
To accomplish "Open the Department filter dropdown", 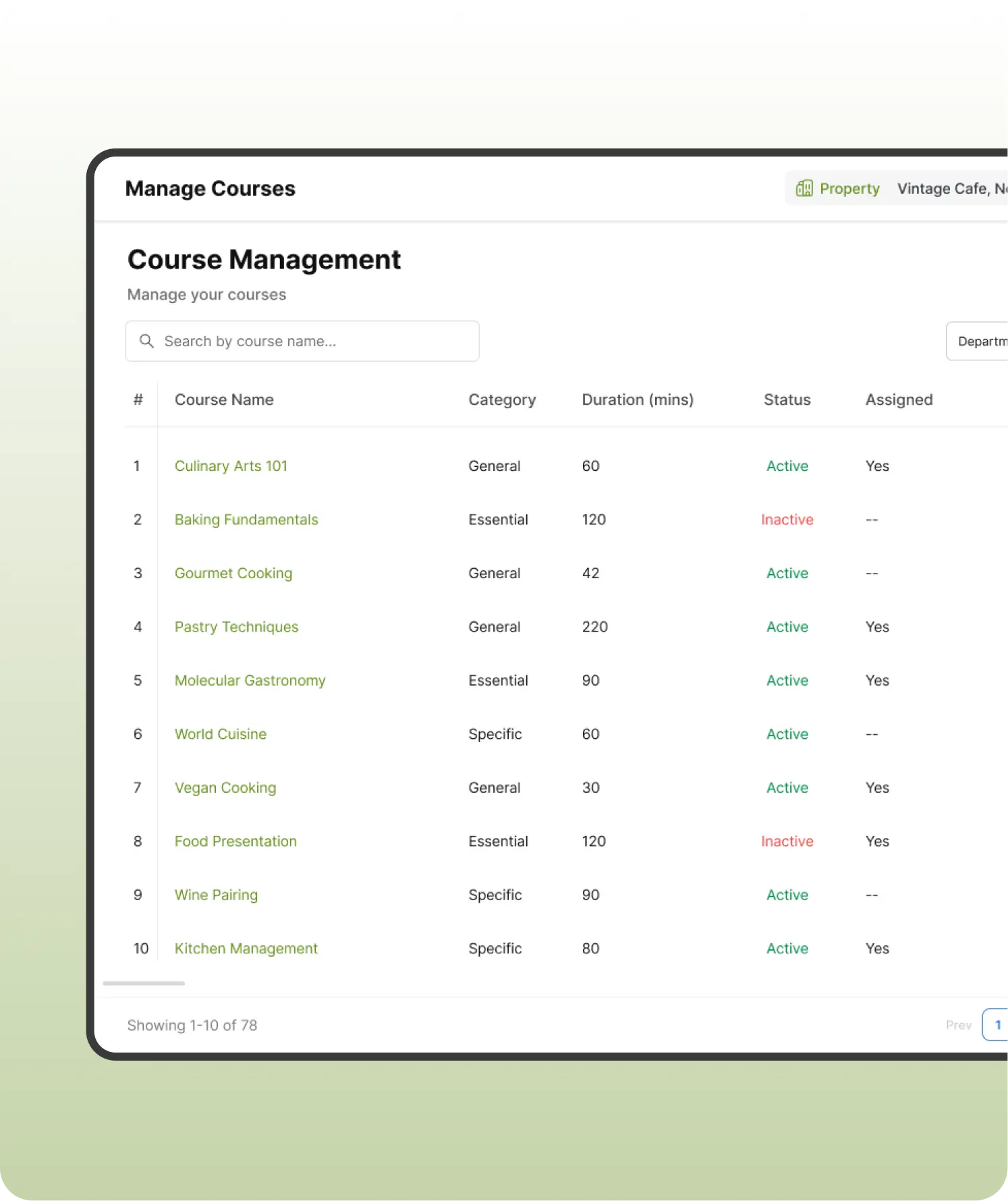I will (x=977, y=341).
